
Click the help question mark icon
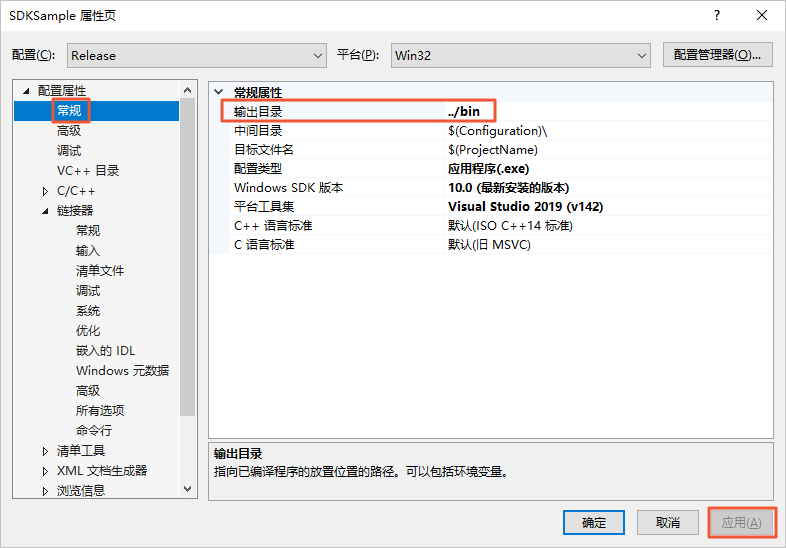pos(717,16)
